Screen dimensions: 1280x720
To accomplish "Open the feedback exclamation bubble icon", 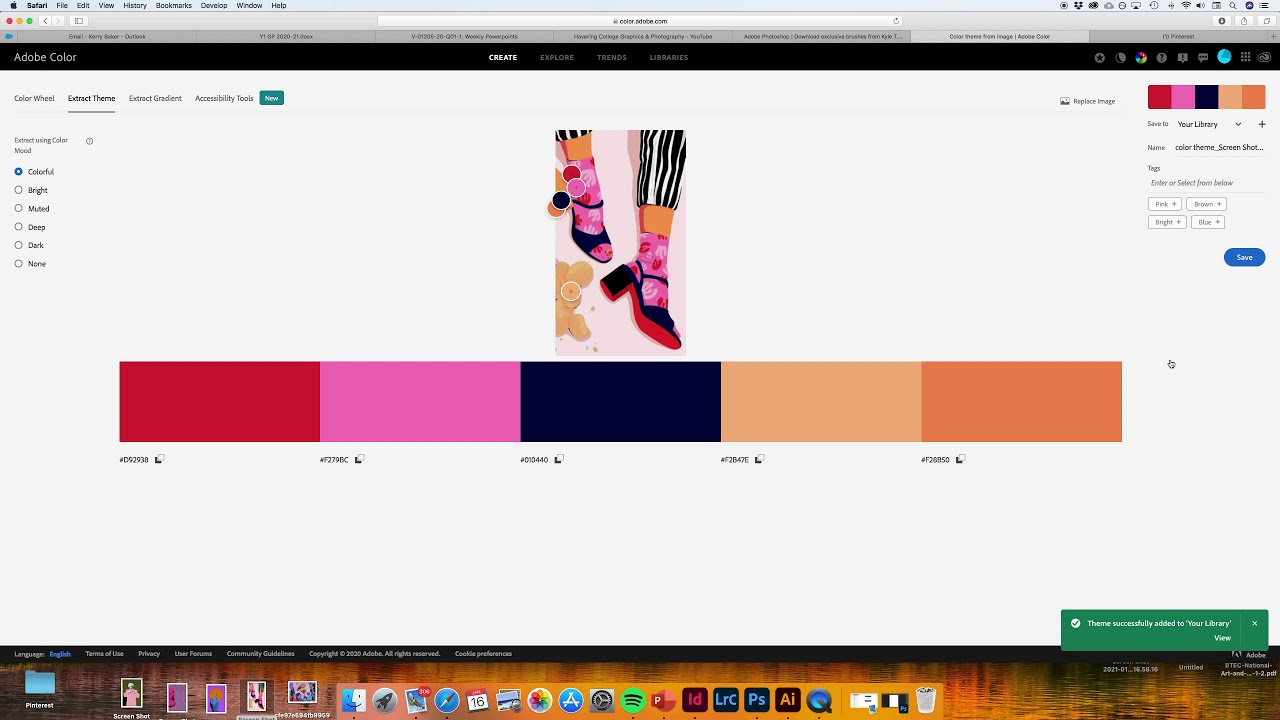I will coord(1183,58).
